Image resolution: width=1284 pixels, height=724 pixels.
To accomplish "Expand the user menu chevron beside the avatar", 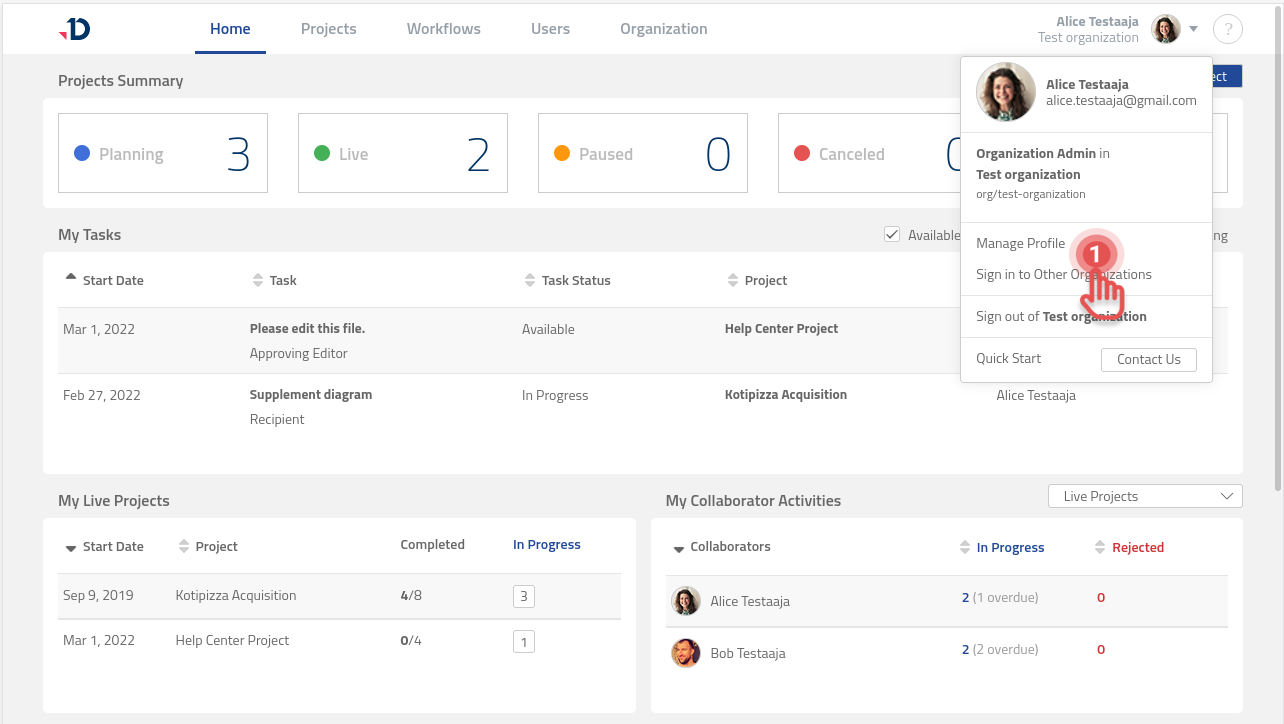I will pyautogui.click(x=1192, y=29).
